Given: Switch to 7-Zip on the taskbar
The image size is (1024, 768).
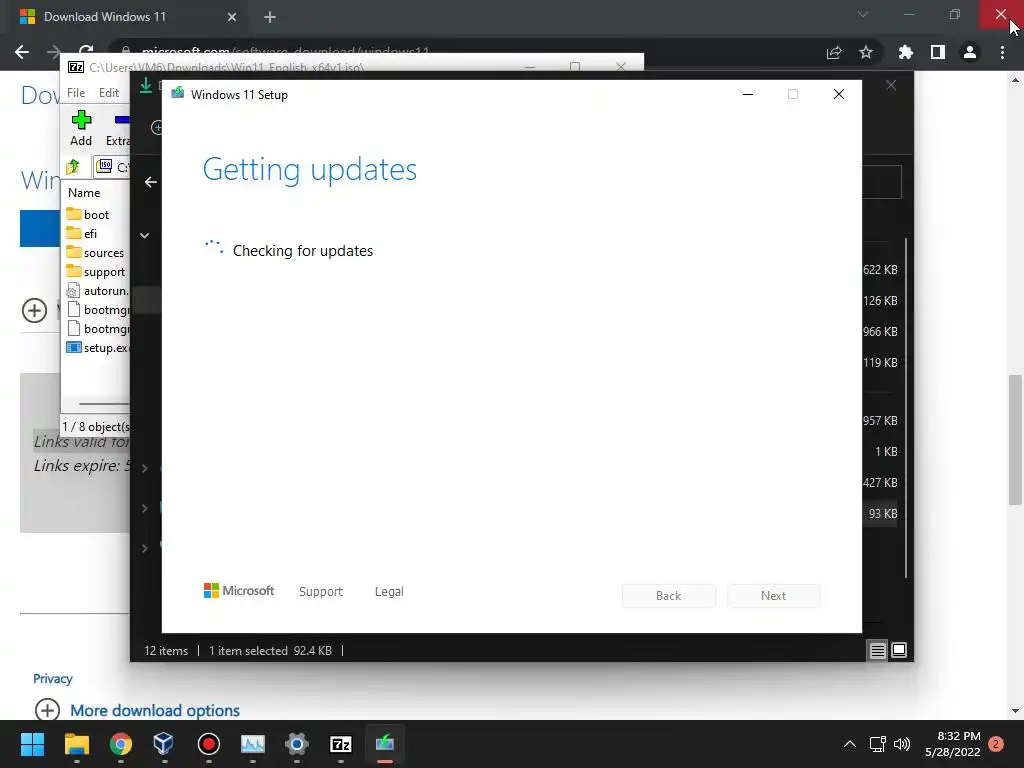Looking at the screenshot, I should point(341,744).
